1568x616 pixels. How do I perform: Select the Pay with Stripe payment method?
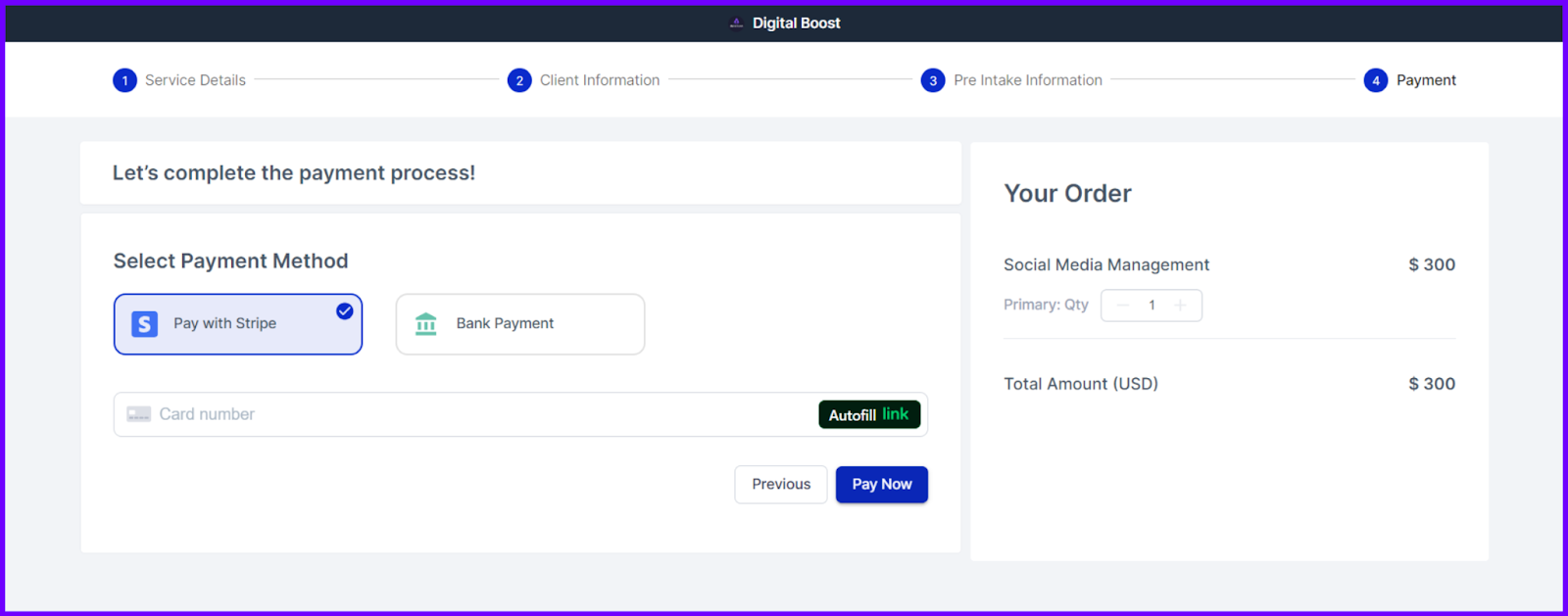click(x=237, y=323)
